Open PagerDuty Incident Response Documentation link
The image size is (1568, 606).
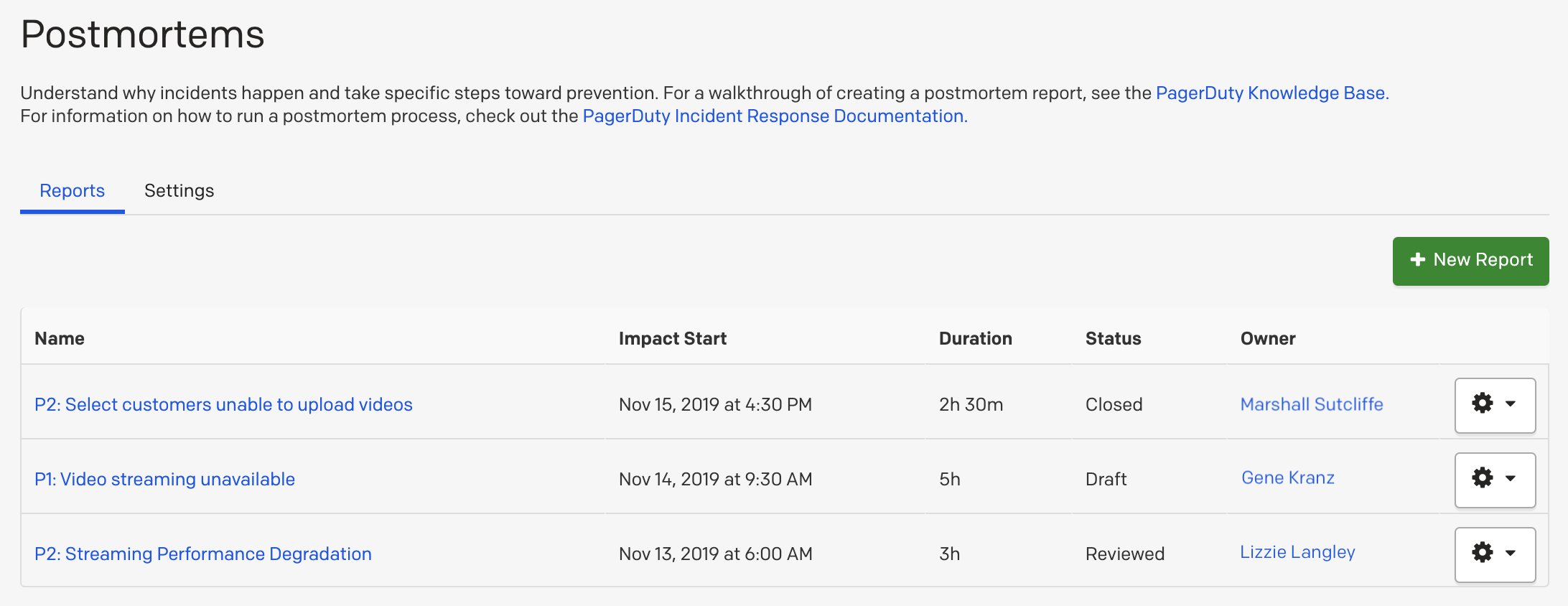775,116
